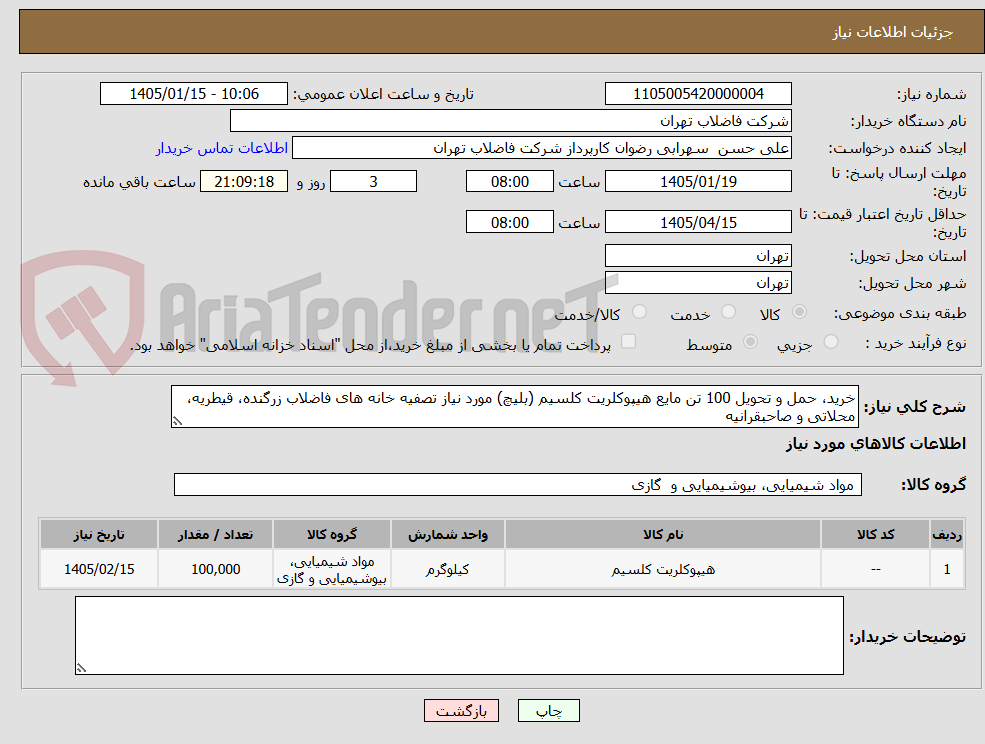This screenshot has height=744, width=985.
Task: Toggle the Islamic treasury payment checkbox
Action: point(628,341)
